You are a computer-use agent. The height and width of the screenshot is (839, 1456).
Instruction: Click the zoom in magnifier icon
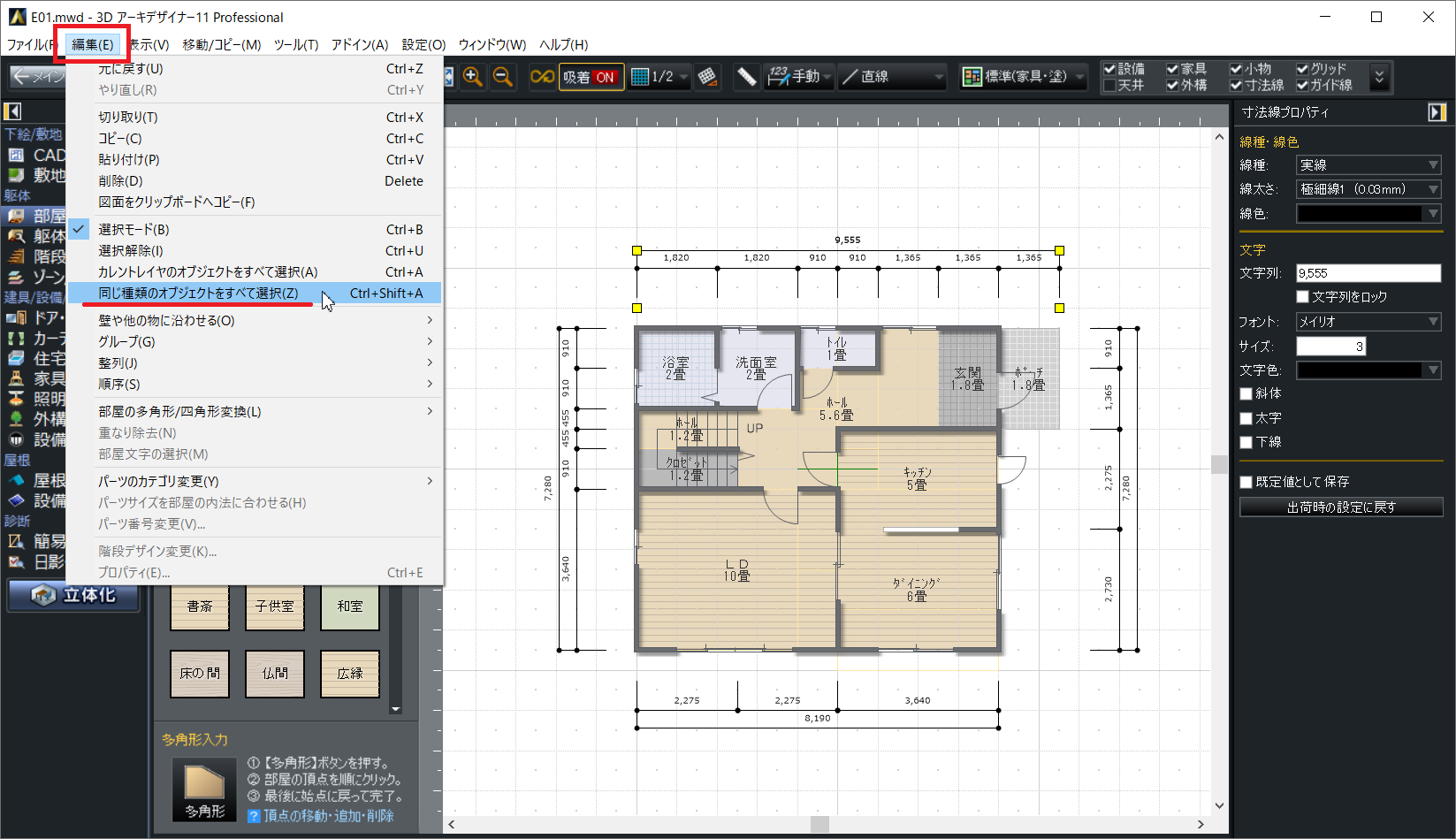[473, 77]
